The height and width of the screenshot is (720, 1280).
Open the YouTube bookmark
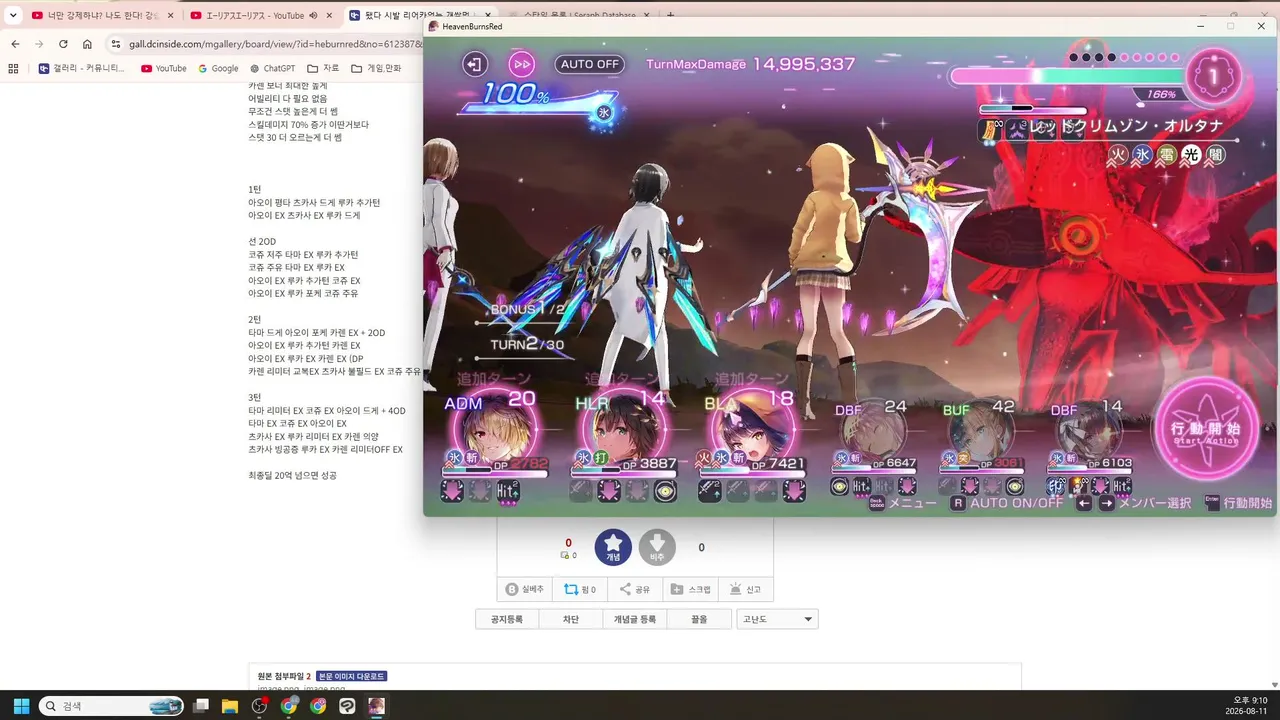[x=164, y=68]
